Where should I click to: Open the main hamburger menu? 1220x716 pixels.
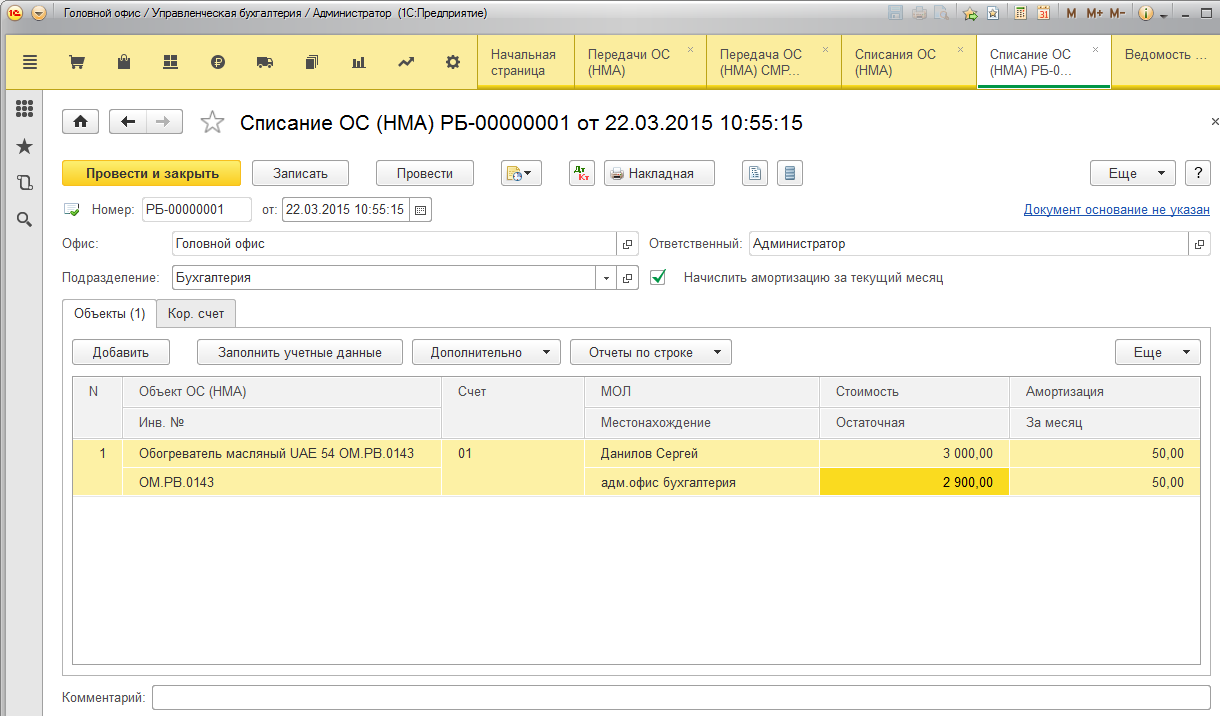[30, 62]
